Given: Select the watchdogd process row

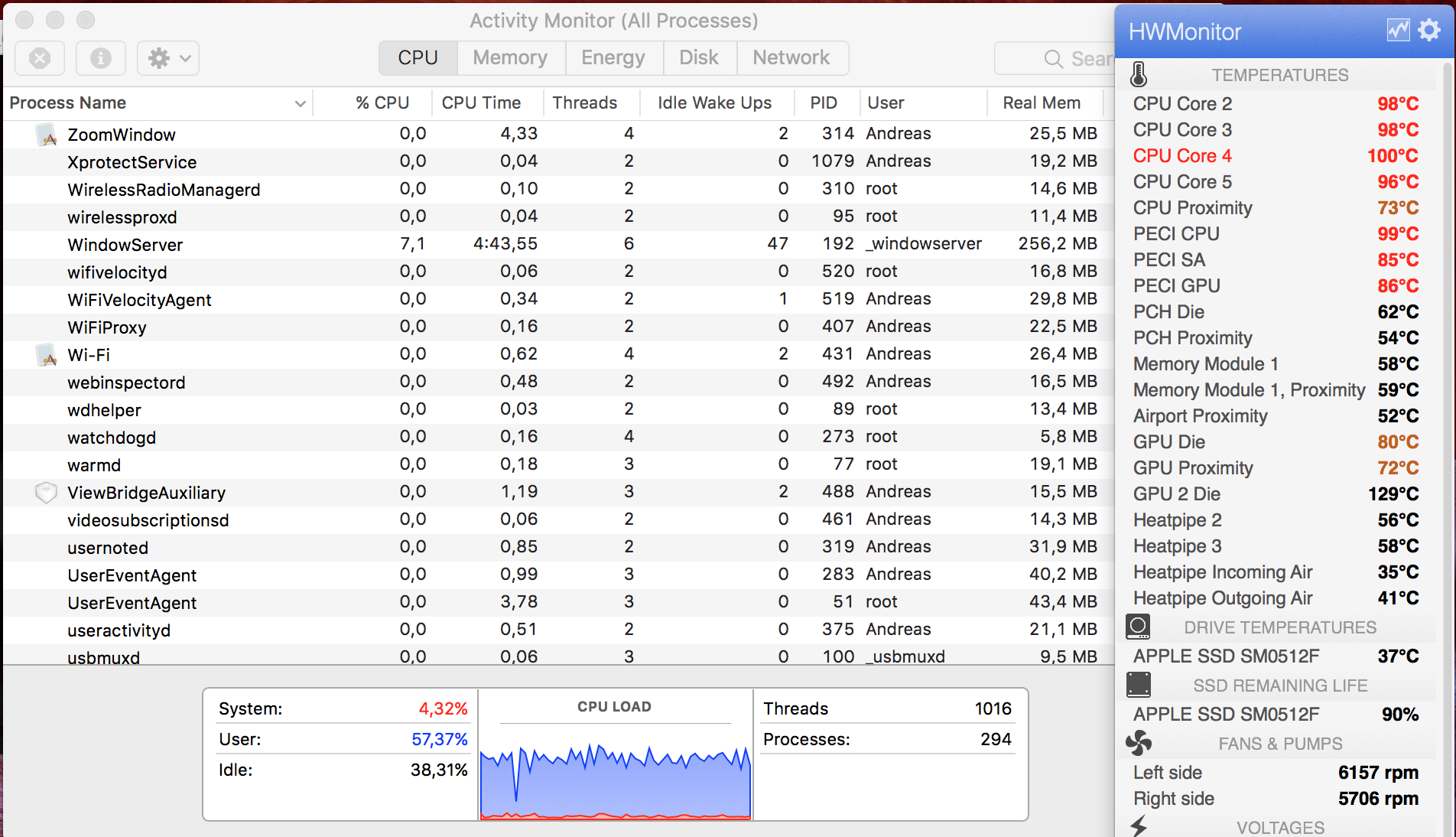Looking at the screenshot, I should click(558, 438).
